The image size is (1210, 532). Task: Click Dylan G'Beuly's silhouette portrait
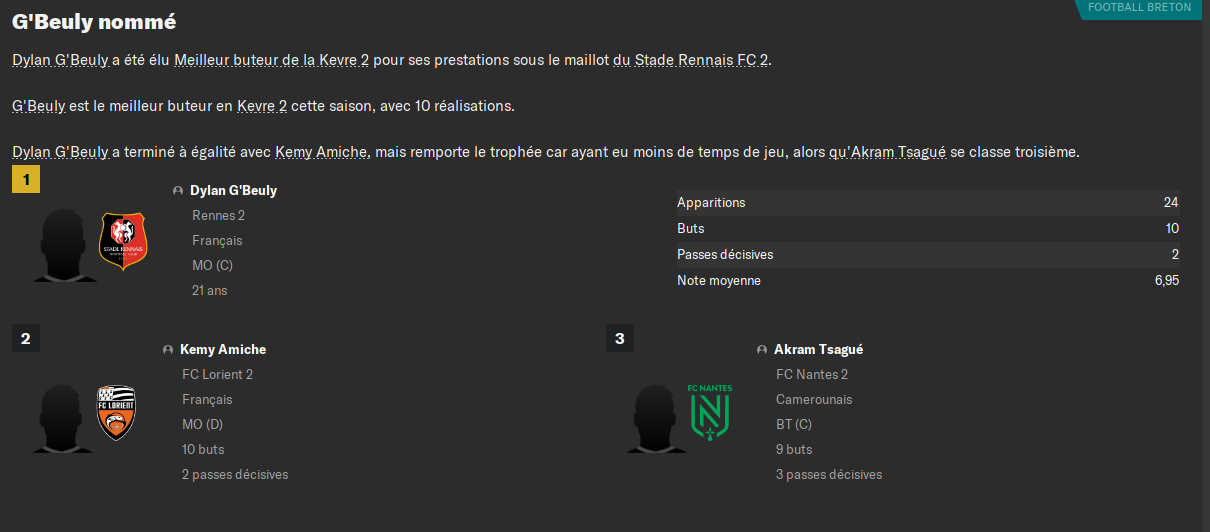coord(63,246)
